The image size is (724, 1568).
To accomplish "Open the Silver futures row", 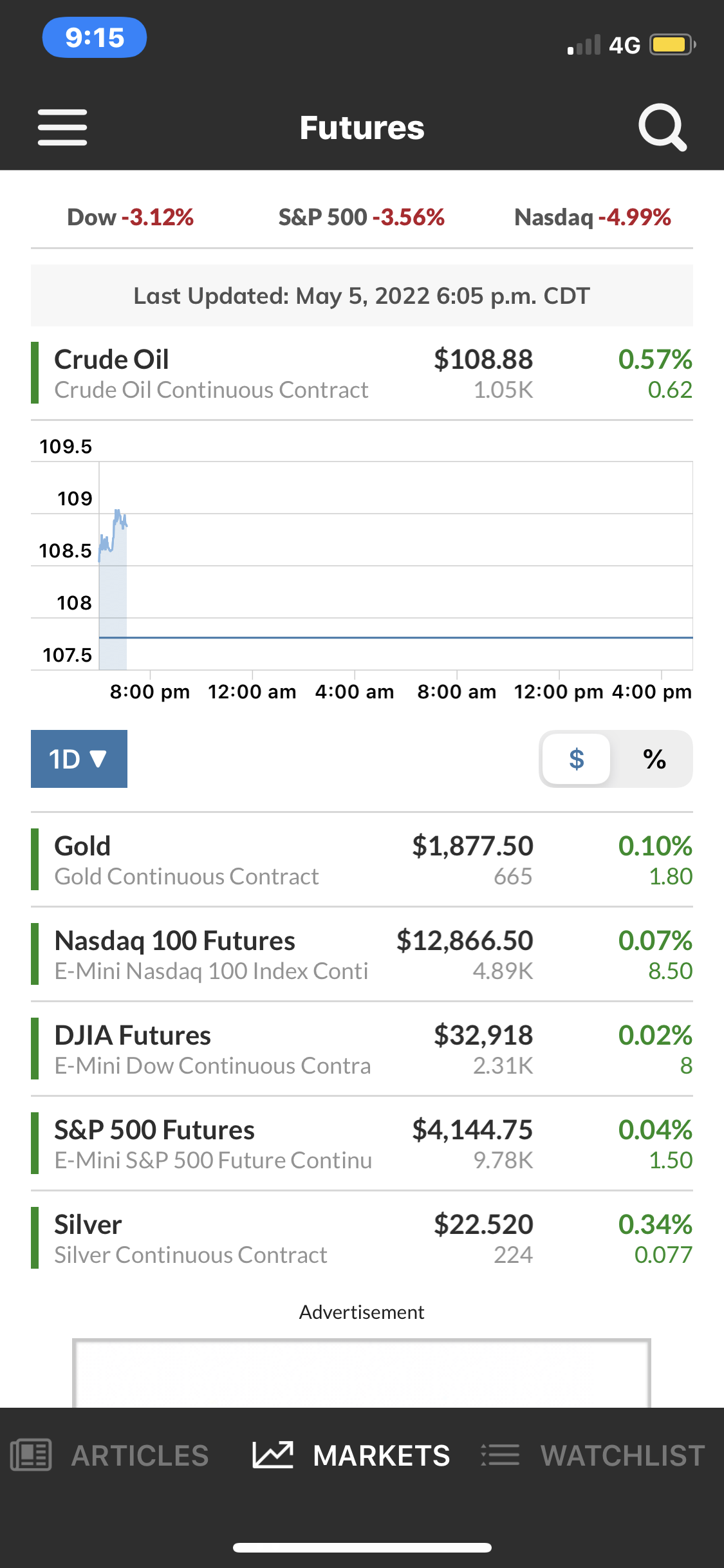I will [x=362, y=1238].
